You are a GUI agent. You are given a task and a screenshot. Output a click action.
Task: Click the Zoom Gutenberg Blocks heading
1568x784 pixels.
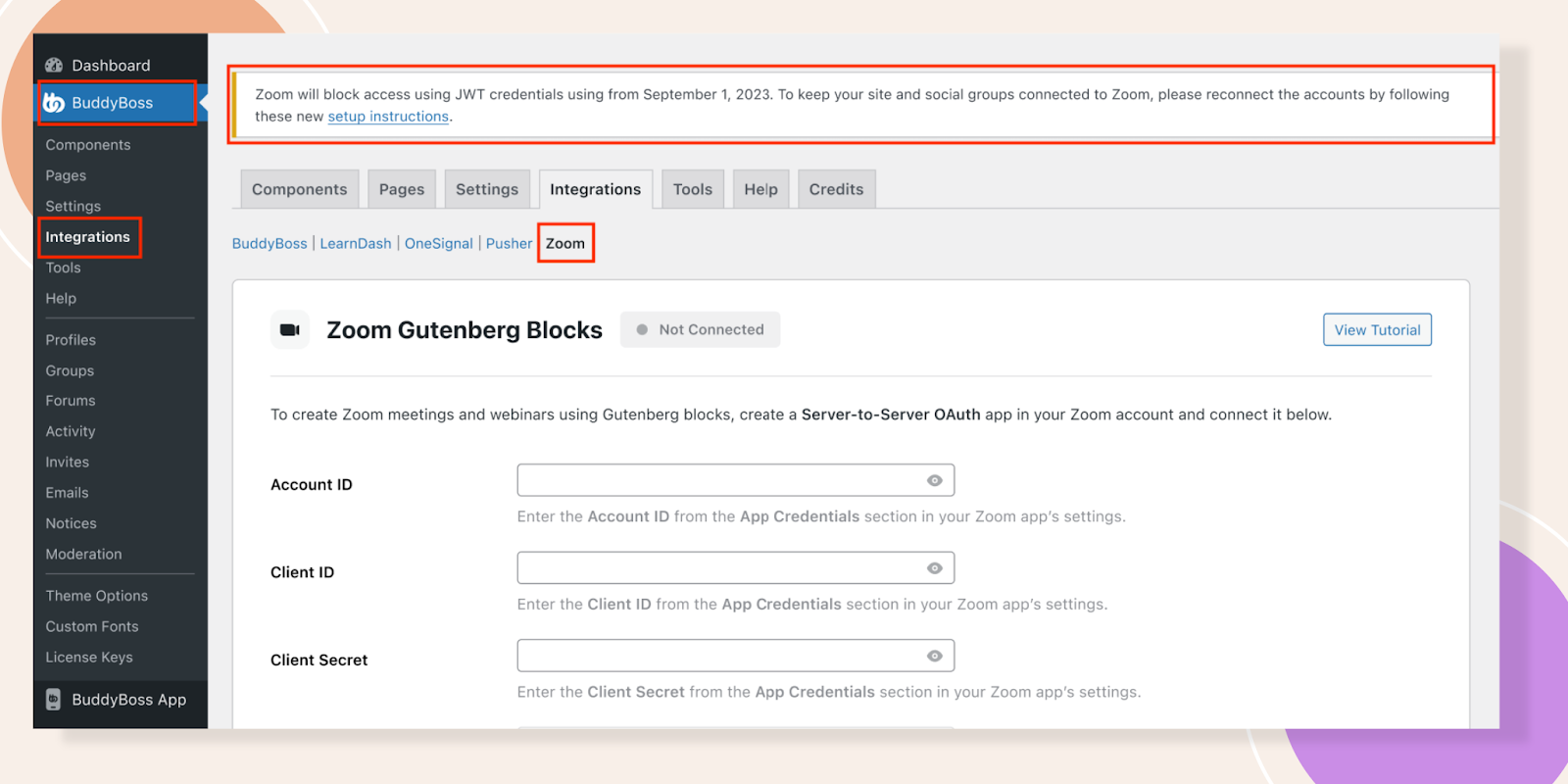465,330
